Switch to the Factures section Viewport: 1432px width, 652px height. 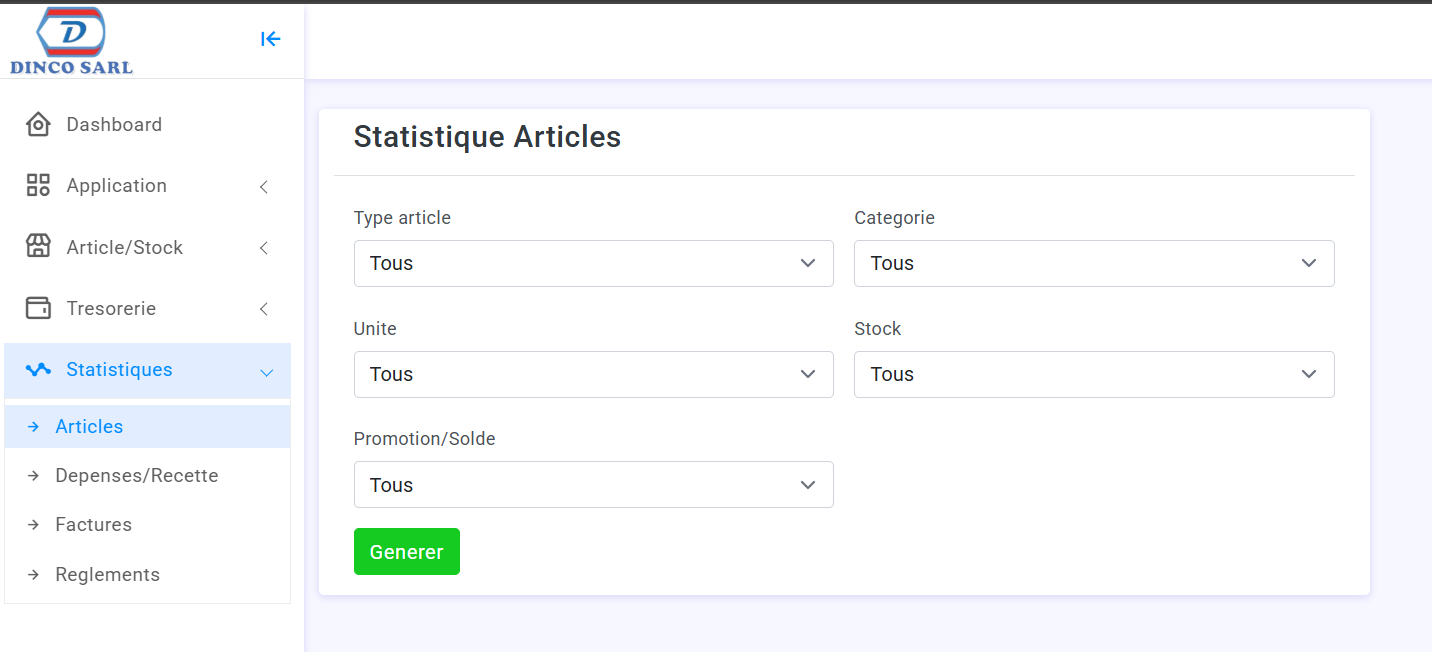click(x=93, y=524)
